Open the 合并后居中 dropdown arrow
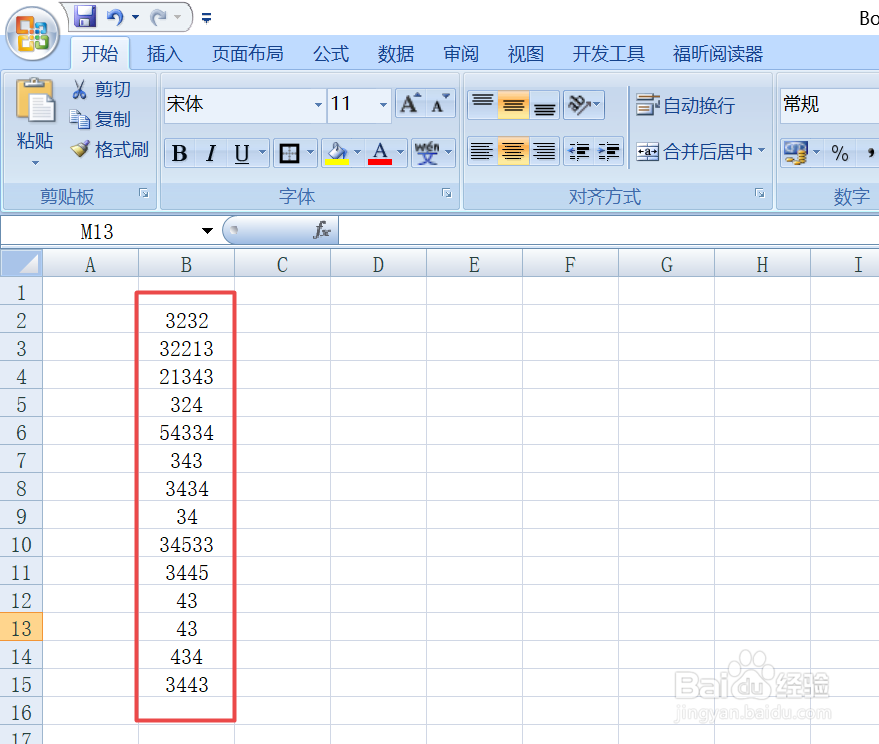Screen dimensions: 879x744 (761, 150)
